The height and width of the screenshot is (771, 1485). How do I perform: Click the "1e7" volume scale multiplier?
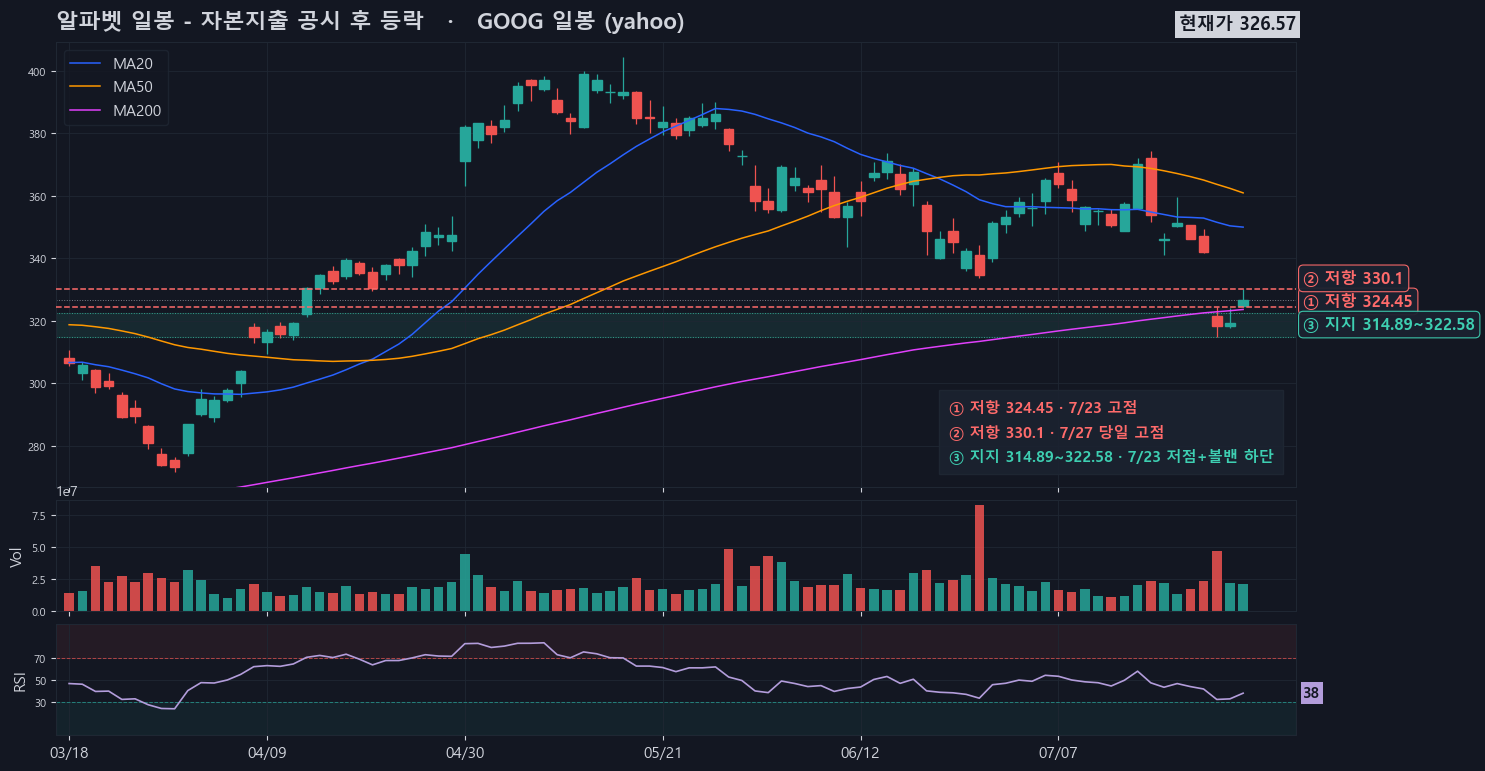click(66, 492)
